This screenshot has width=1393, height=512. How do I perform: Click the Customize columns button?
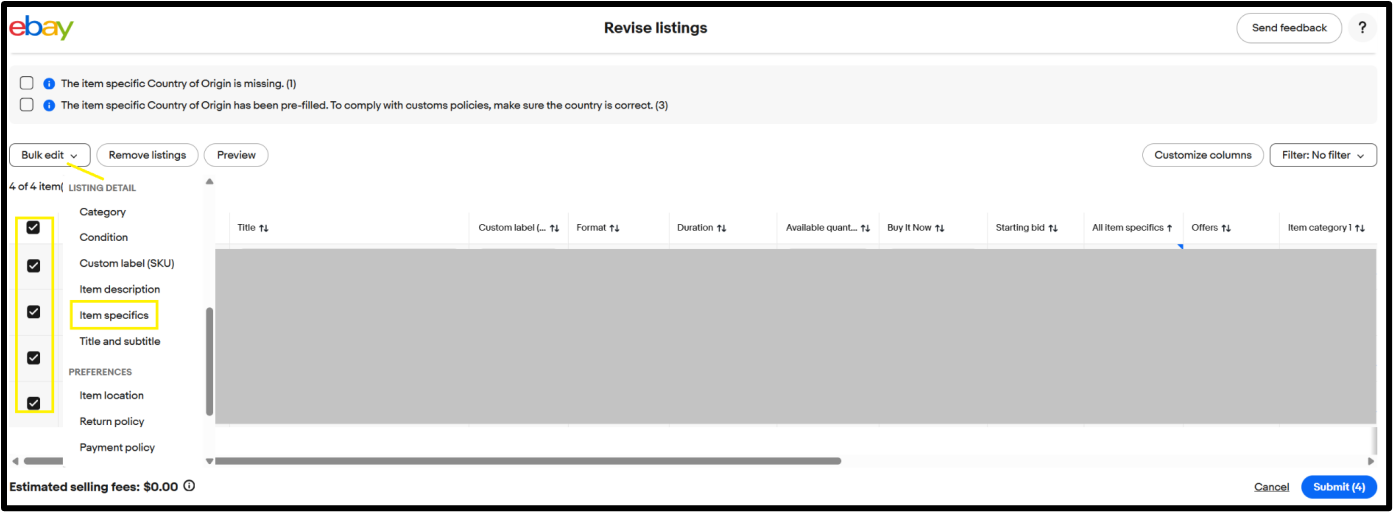1202,155
